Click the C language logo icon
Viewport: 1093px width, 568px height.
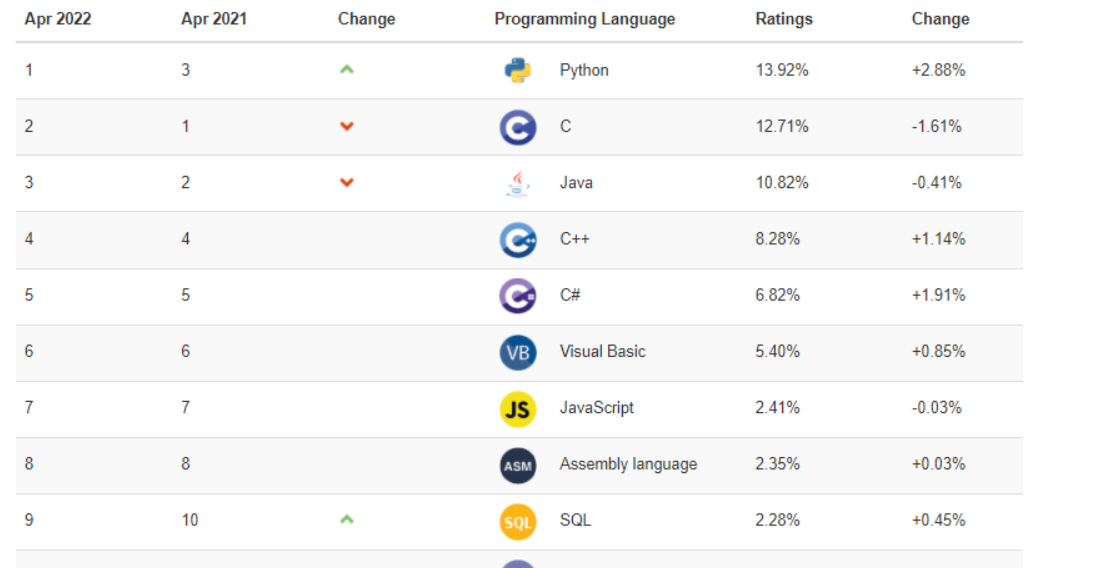(x=518, y=127)
